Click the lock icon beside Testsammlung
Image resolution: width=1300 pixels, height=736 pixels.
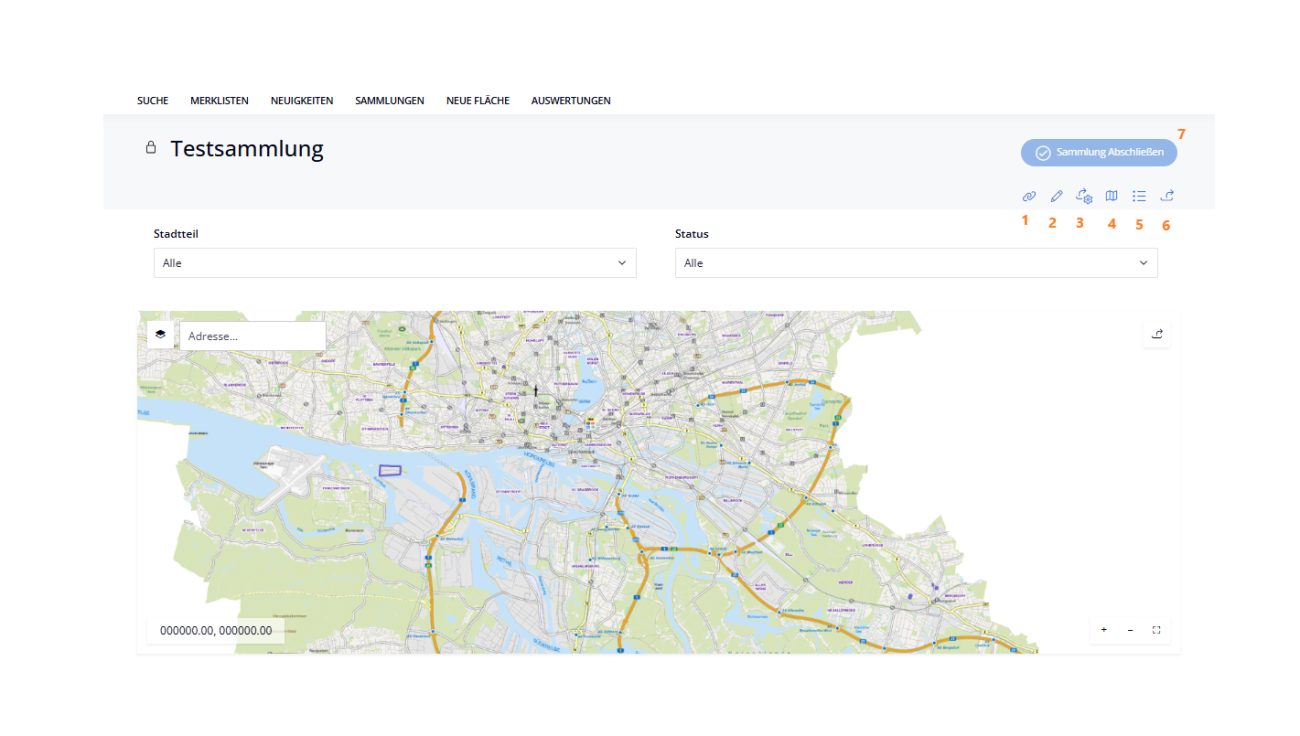(151, 147)
